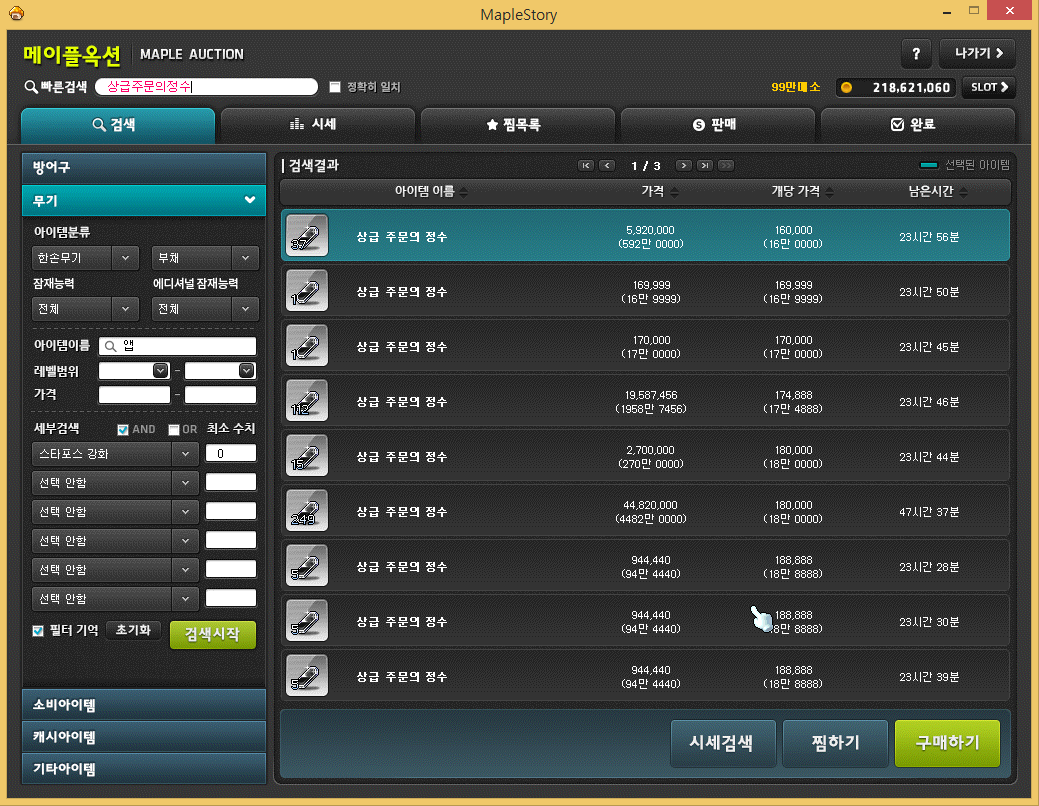Open the 한손무기 item category dropdown
Image resolution: width=1039 pixels, height=806 pixels.
pos(85,257)
